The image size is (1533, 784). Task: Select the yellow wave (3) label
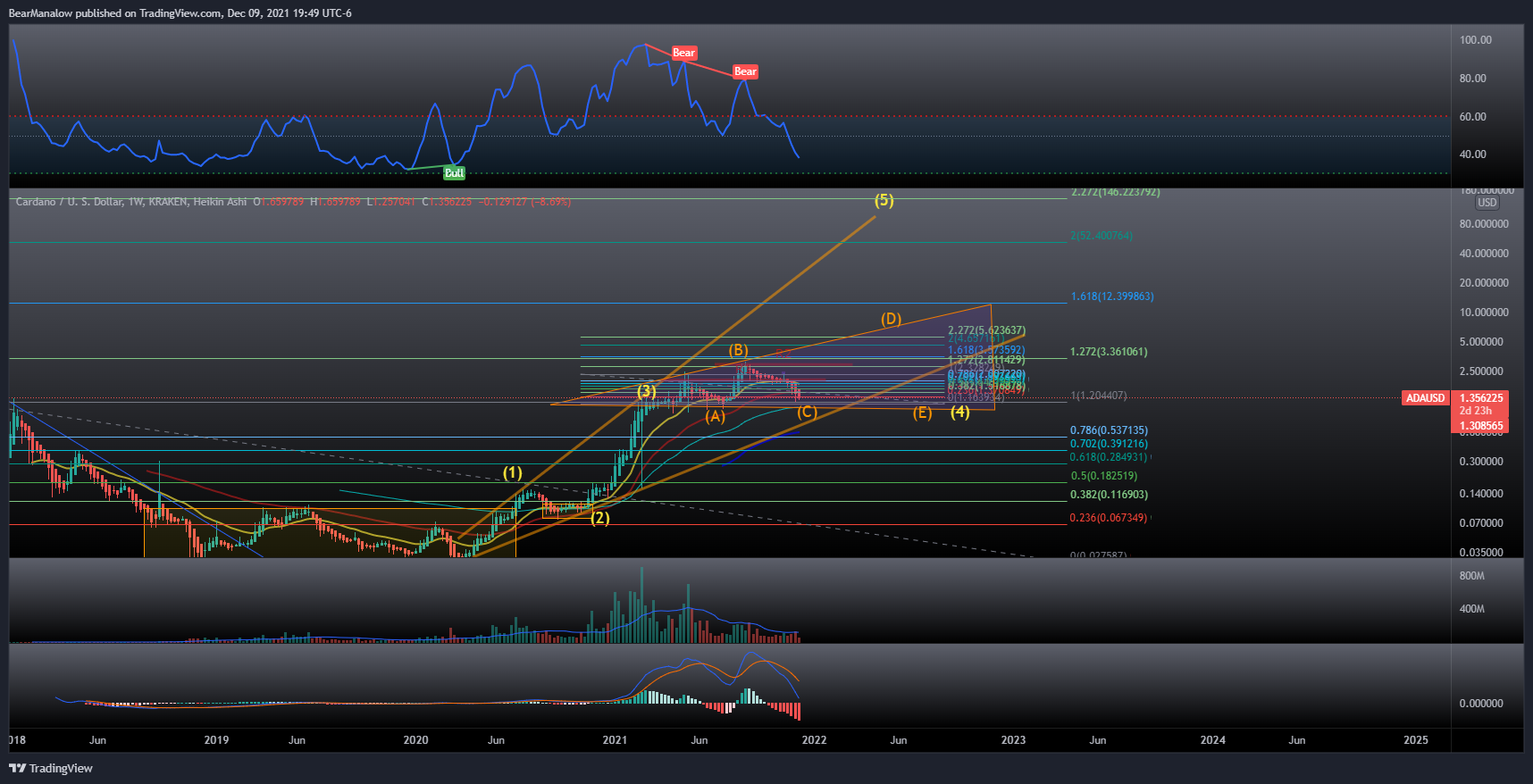point(647,391)
